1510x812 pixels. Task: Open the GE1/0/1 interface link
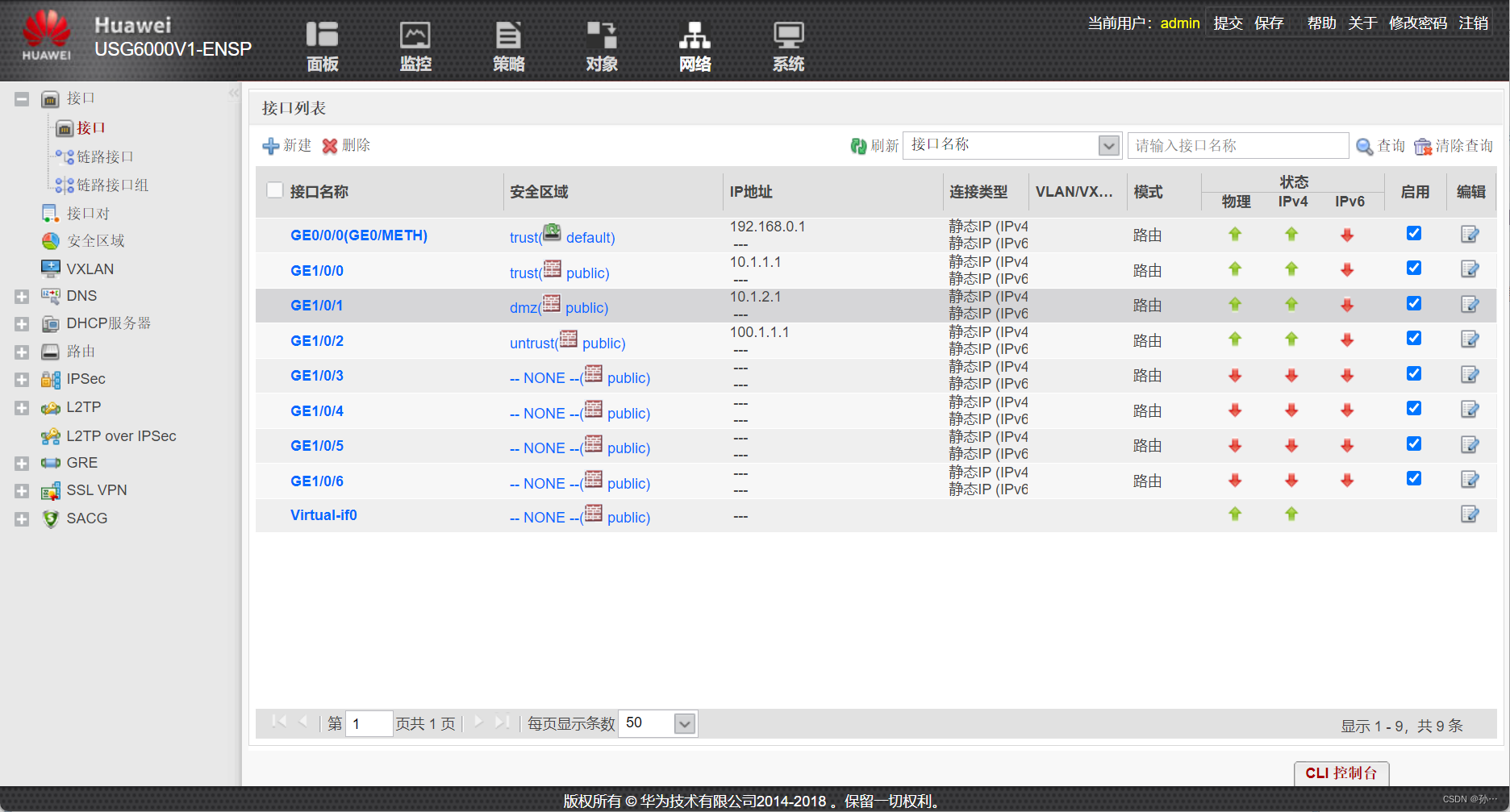(x=317, y=305)
